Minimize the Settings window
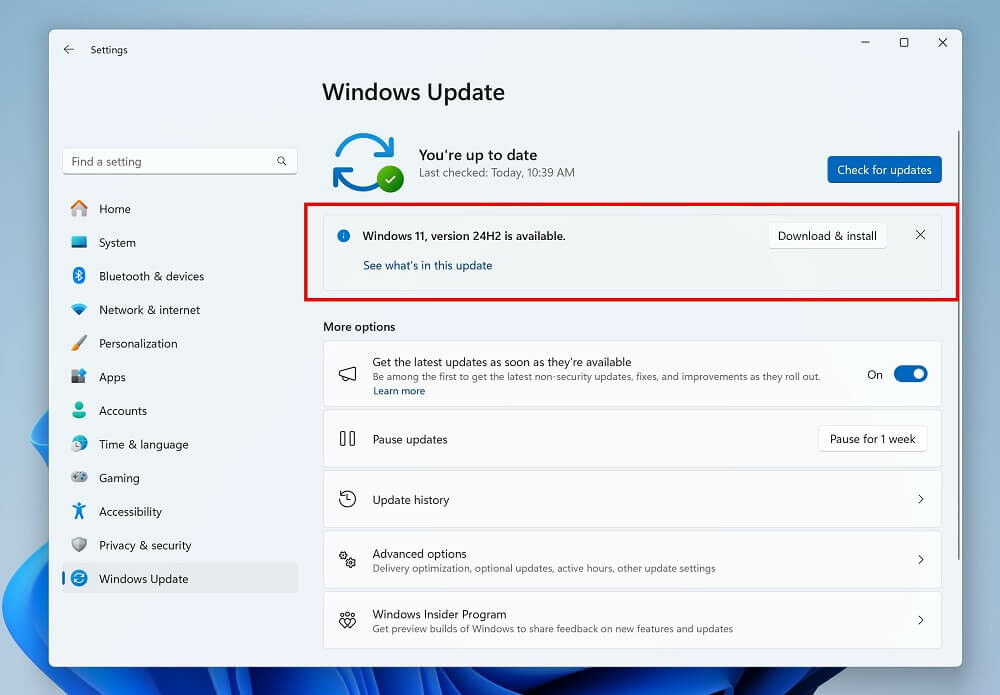1000x695 pixels. tap(865, 42)
